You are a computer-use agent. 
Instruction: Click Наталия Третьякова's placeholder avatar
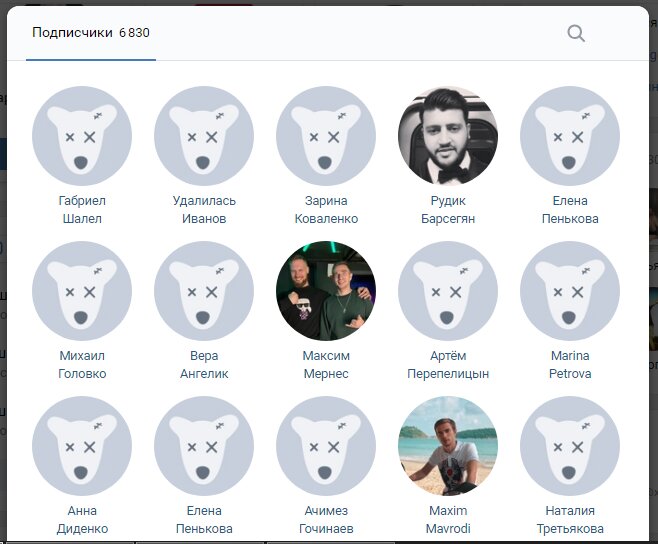pos(570,446)
